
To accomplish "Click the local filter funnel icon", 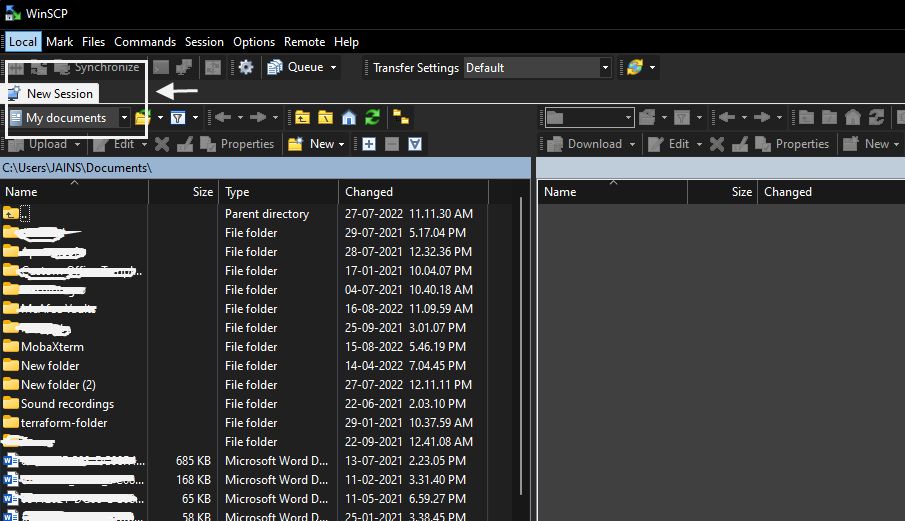I will (178, 118).
